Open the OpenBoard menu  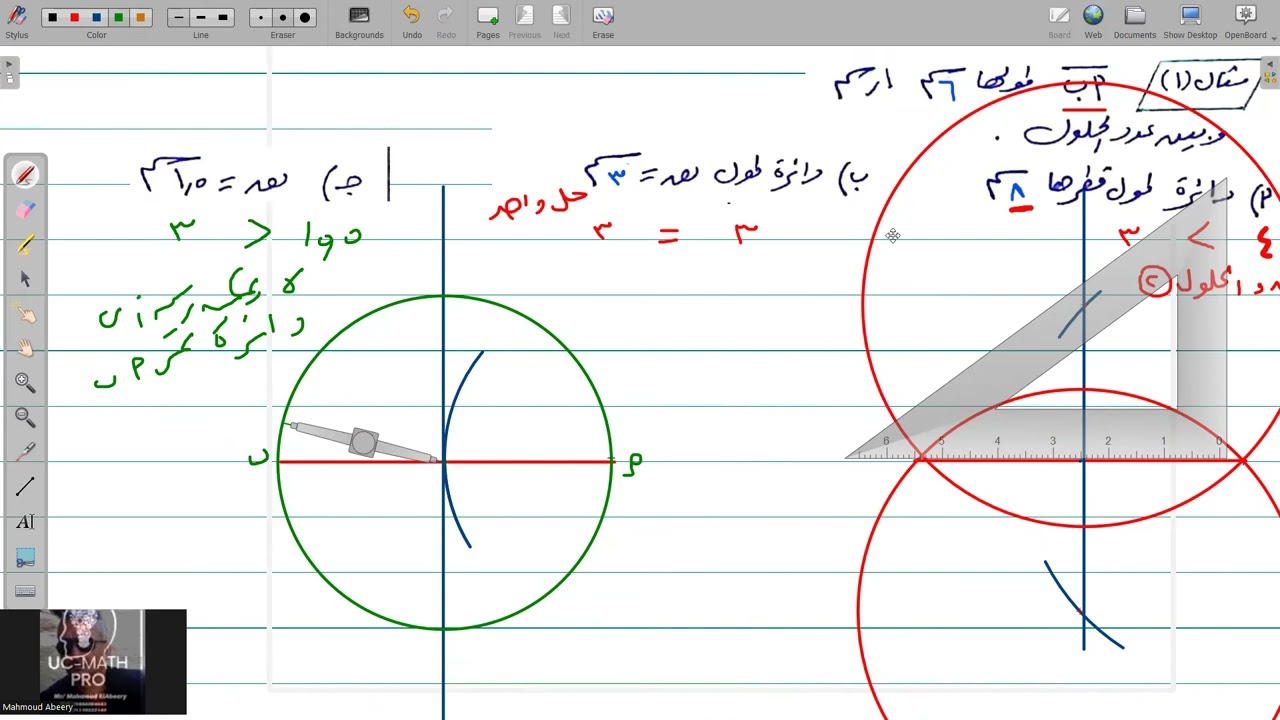coord(1246,22)
